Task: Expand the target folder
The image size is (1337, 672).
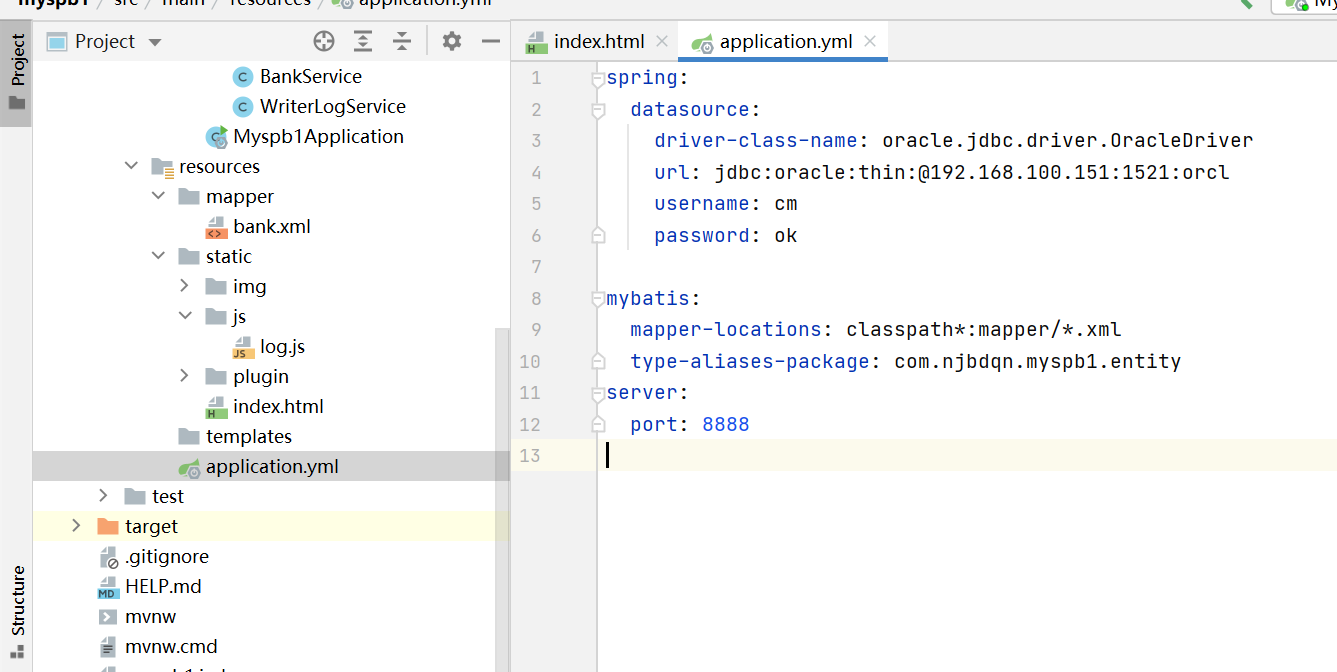Action: (77, 526)
